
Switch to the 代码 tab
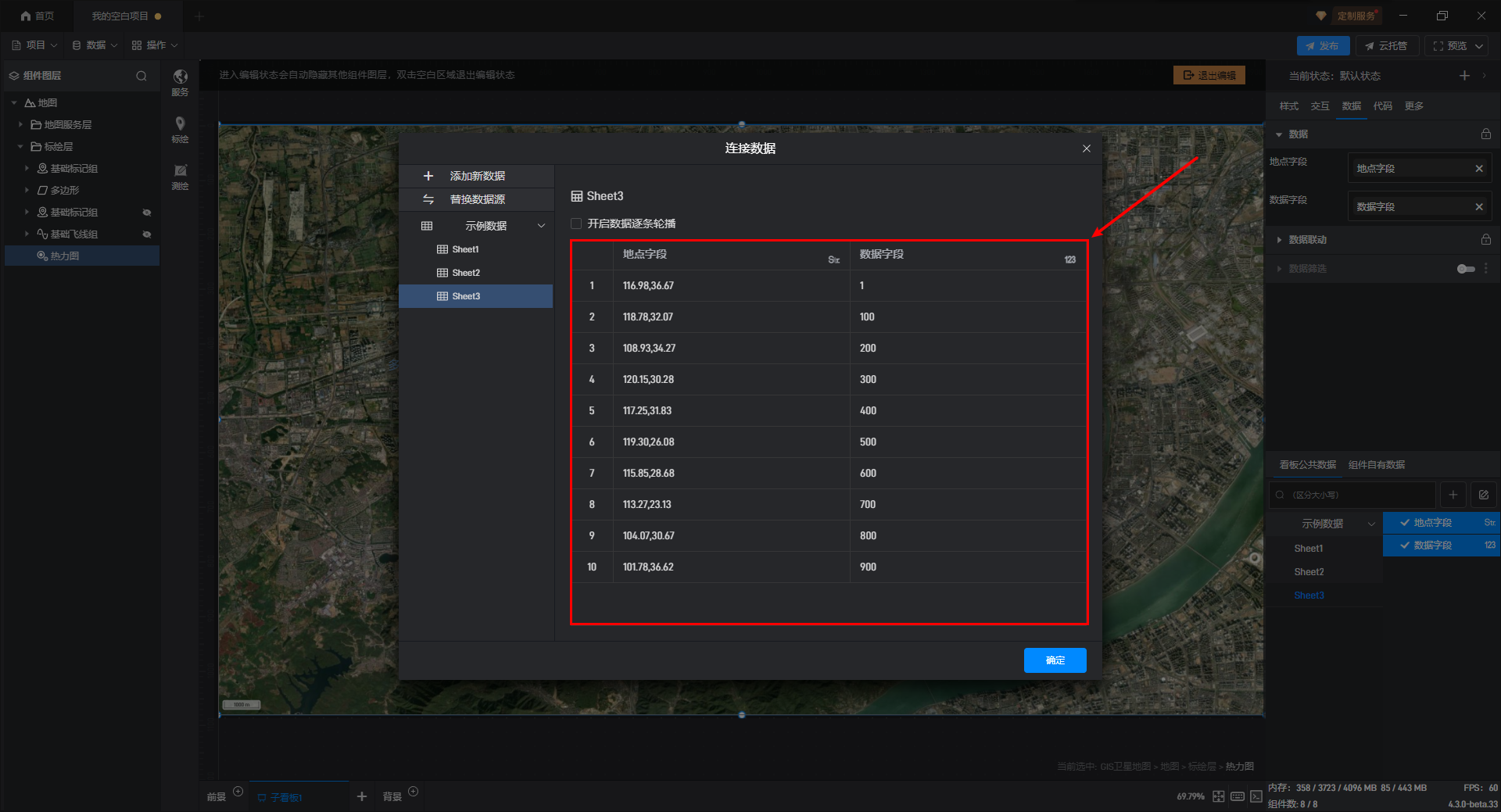(x=1382, y=106)
